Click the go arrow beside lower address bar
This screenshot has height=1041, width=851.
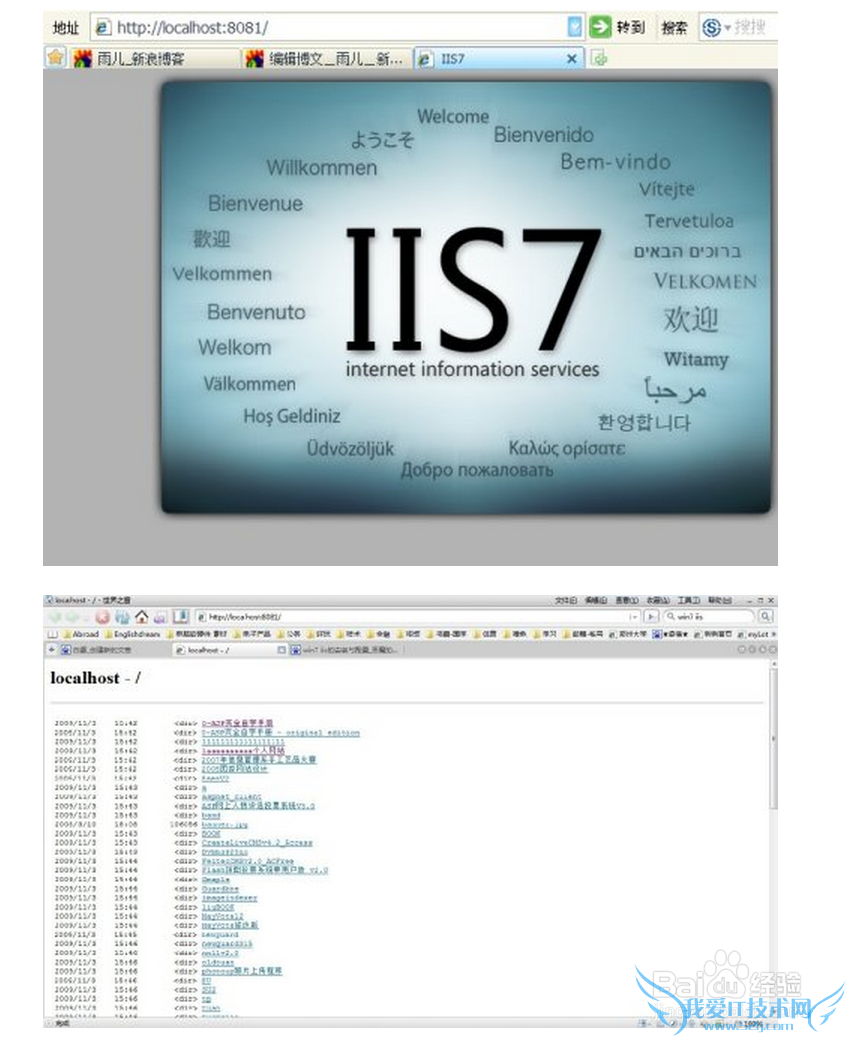(x=652, y=617)
